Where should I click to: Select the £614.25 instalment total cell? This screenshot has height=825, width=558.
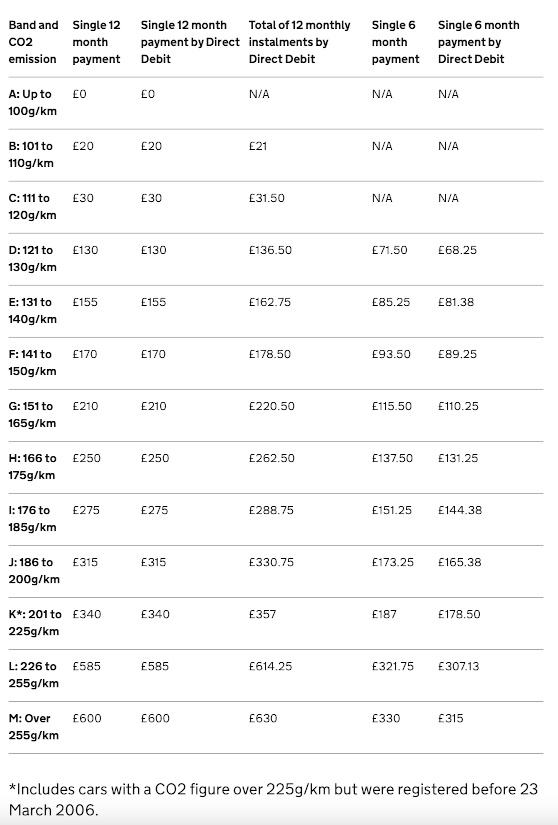270,667
